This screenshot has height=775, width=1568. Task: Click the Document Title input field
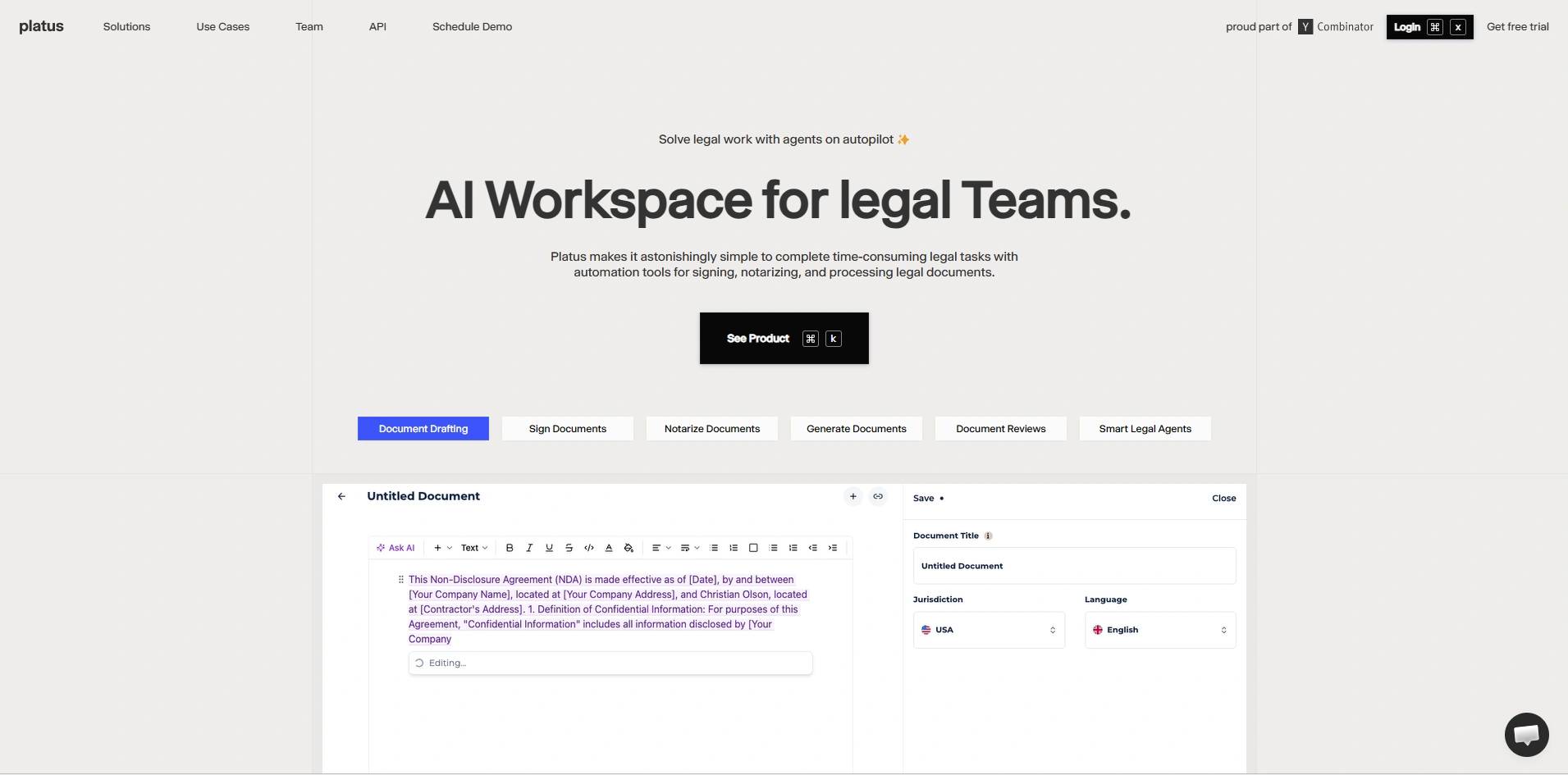pyautogui.click(x=1073, y=566)
